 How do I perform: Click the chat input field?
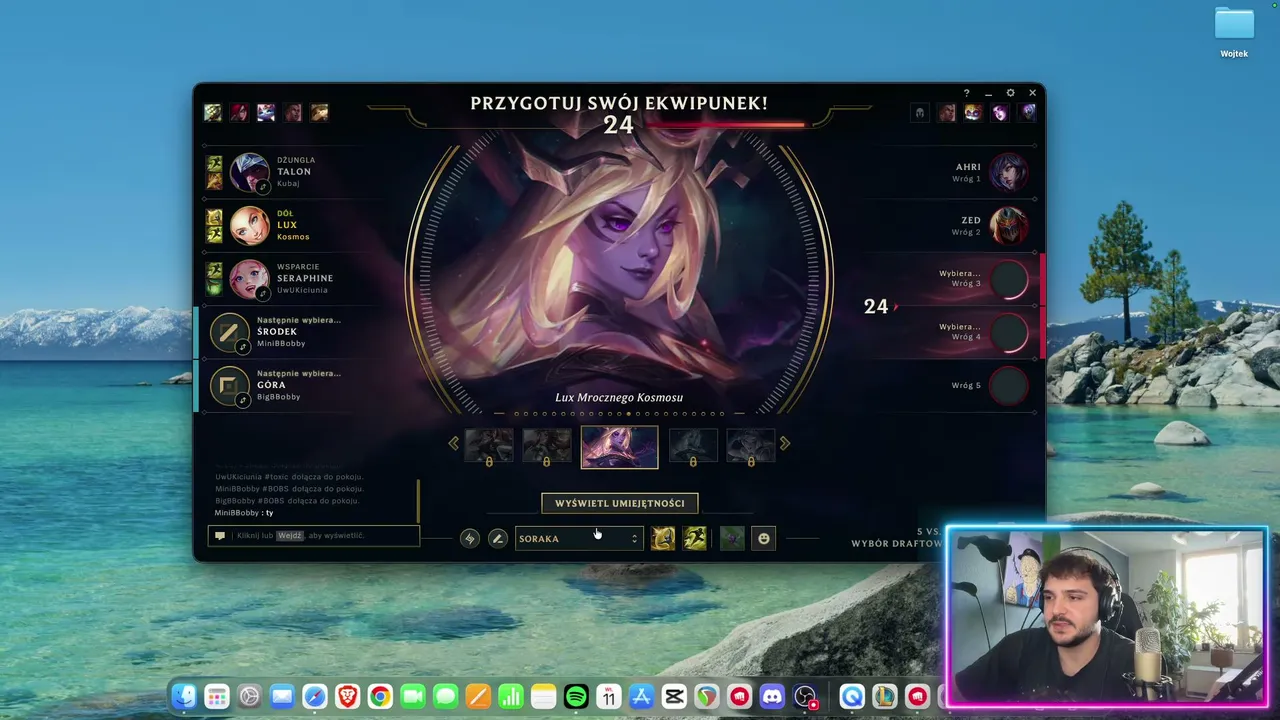pos(314,536)
